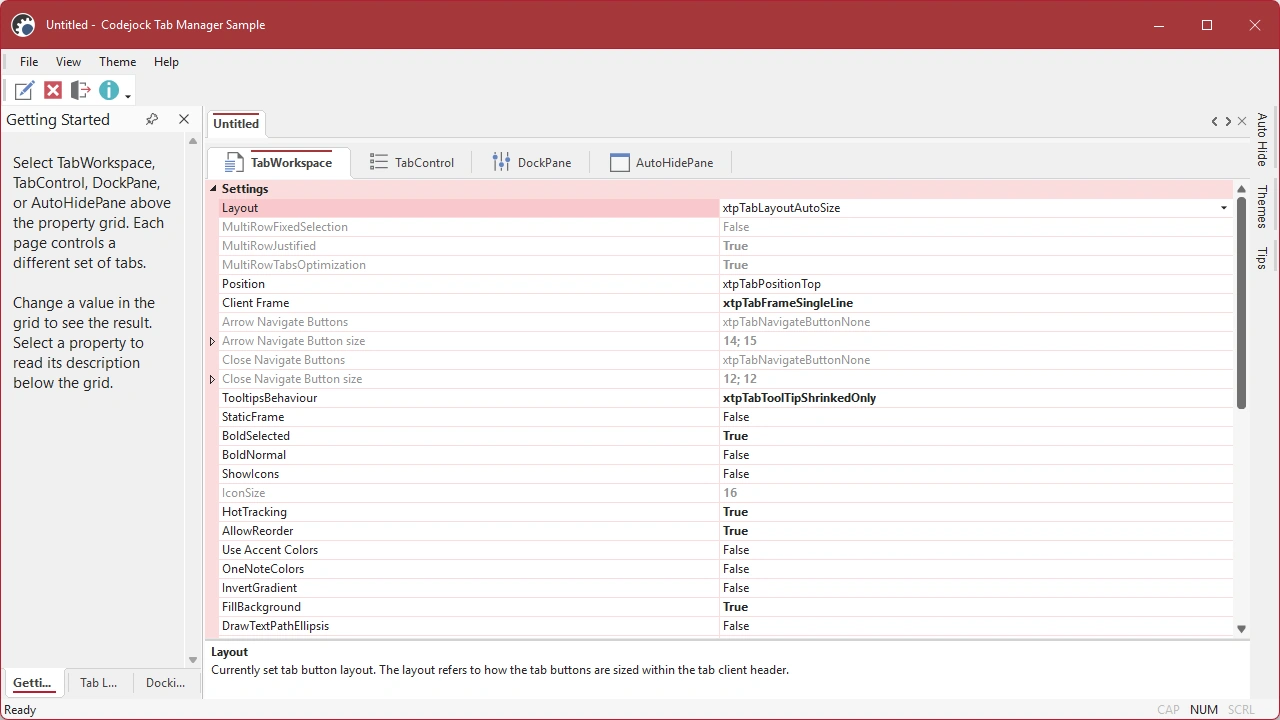Click property grid scroll down arrow
1280x720 pixels.
[x=1241, y=629]
